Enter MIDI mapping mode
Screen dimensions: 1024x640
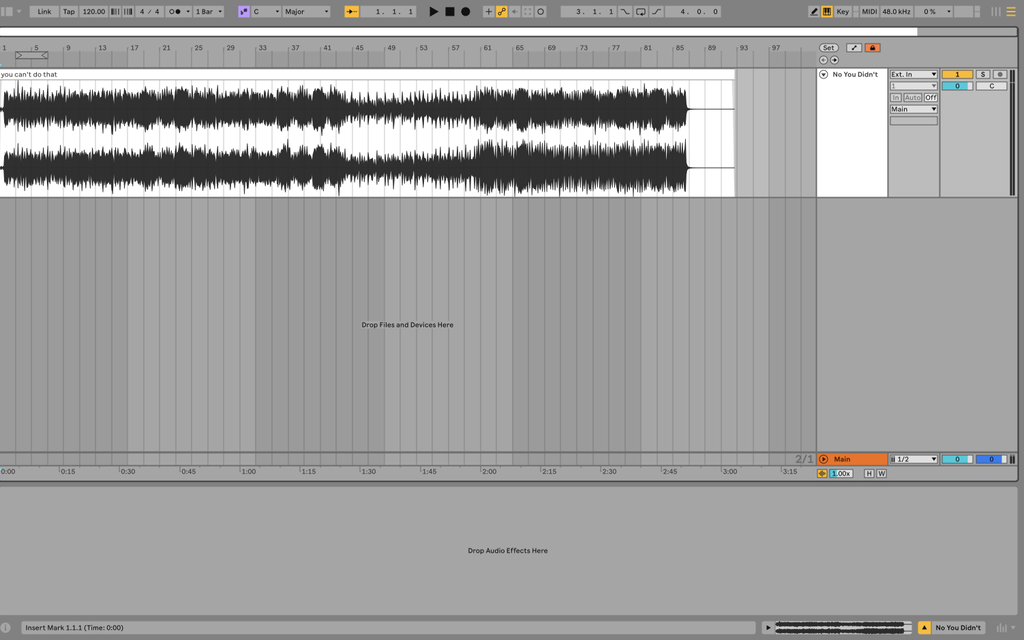click(x=868, y=11)
